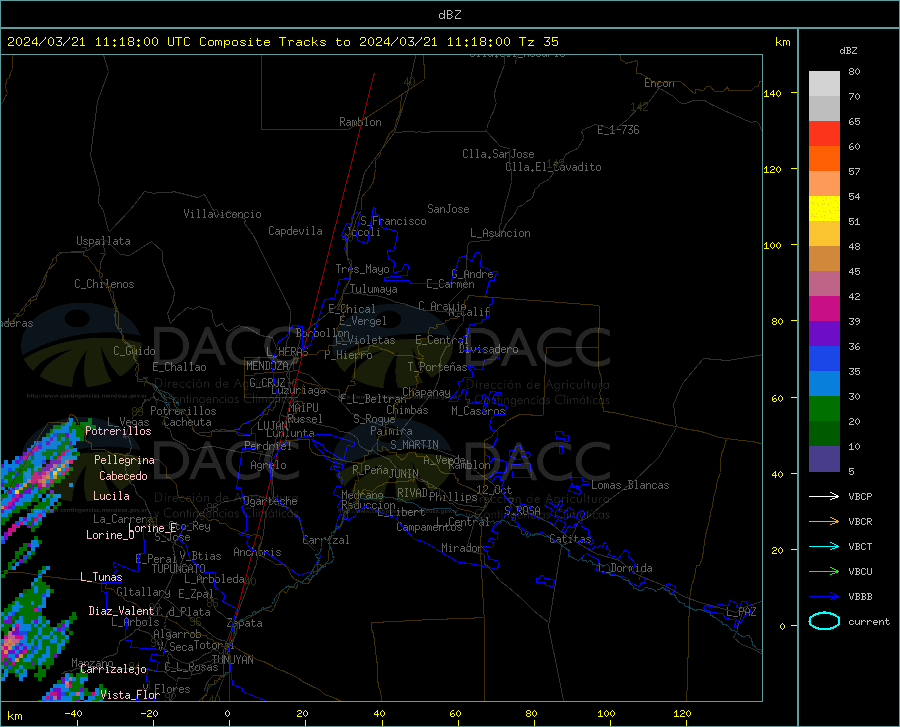Screen dimensions: 900x727
Task: Click the Pellegrina label in pink text
Action: [125, 460]
